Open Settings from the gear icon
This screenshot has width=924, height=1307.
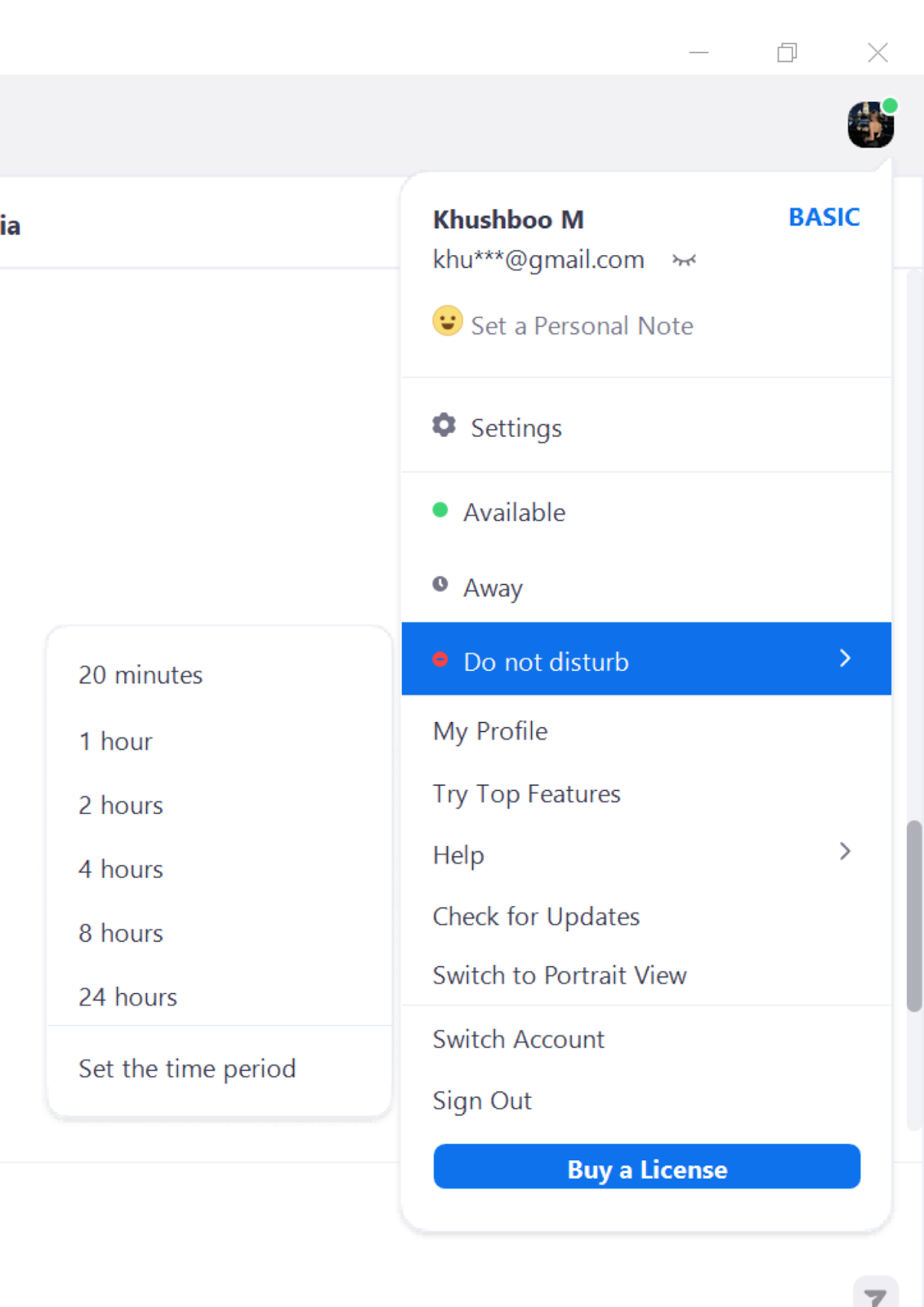tap(444, 425)
